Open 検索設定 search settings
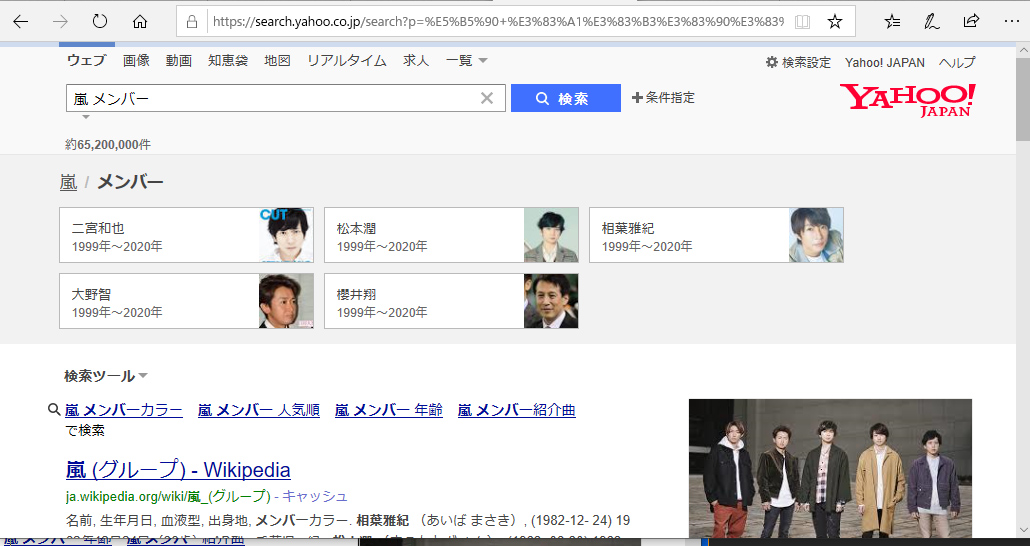Viewport: 1030px width, 546px height. pyautogui.click(x=798, y=62)
